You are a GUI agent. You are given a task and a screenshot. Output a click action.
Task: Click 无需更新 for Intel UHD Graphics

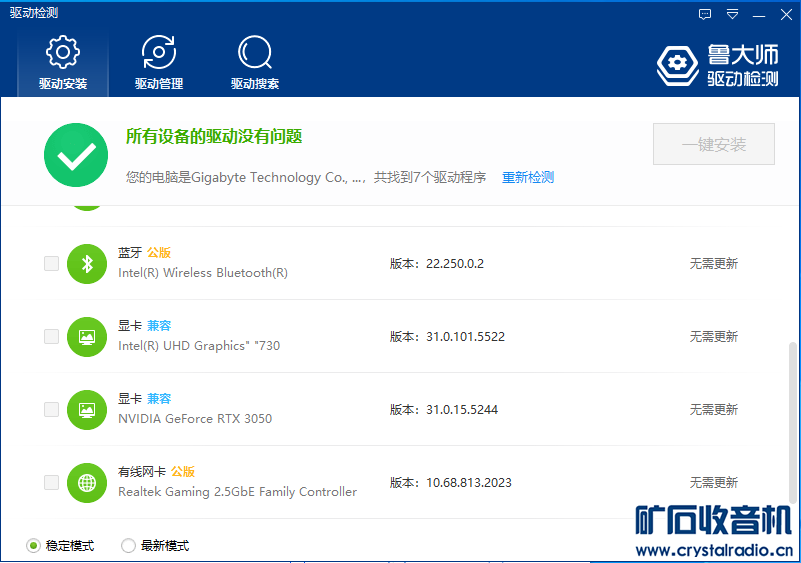(x=714, y=337)
